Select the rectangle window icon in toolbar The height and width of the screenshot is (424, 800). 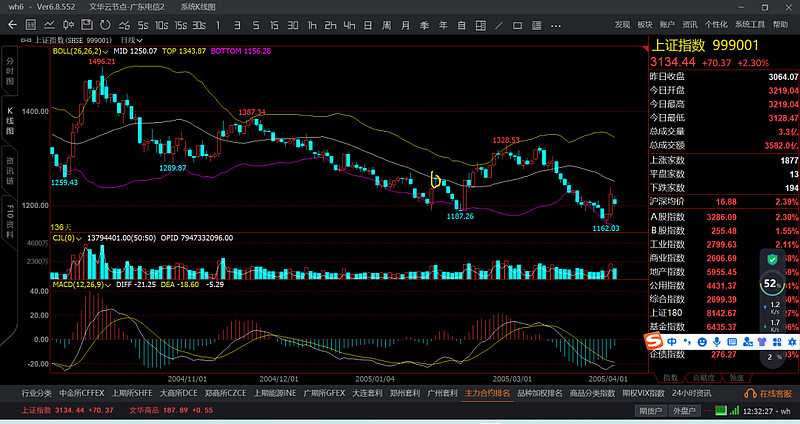point(517,25)
